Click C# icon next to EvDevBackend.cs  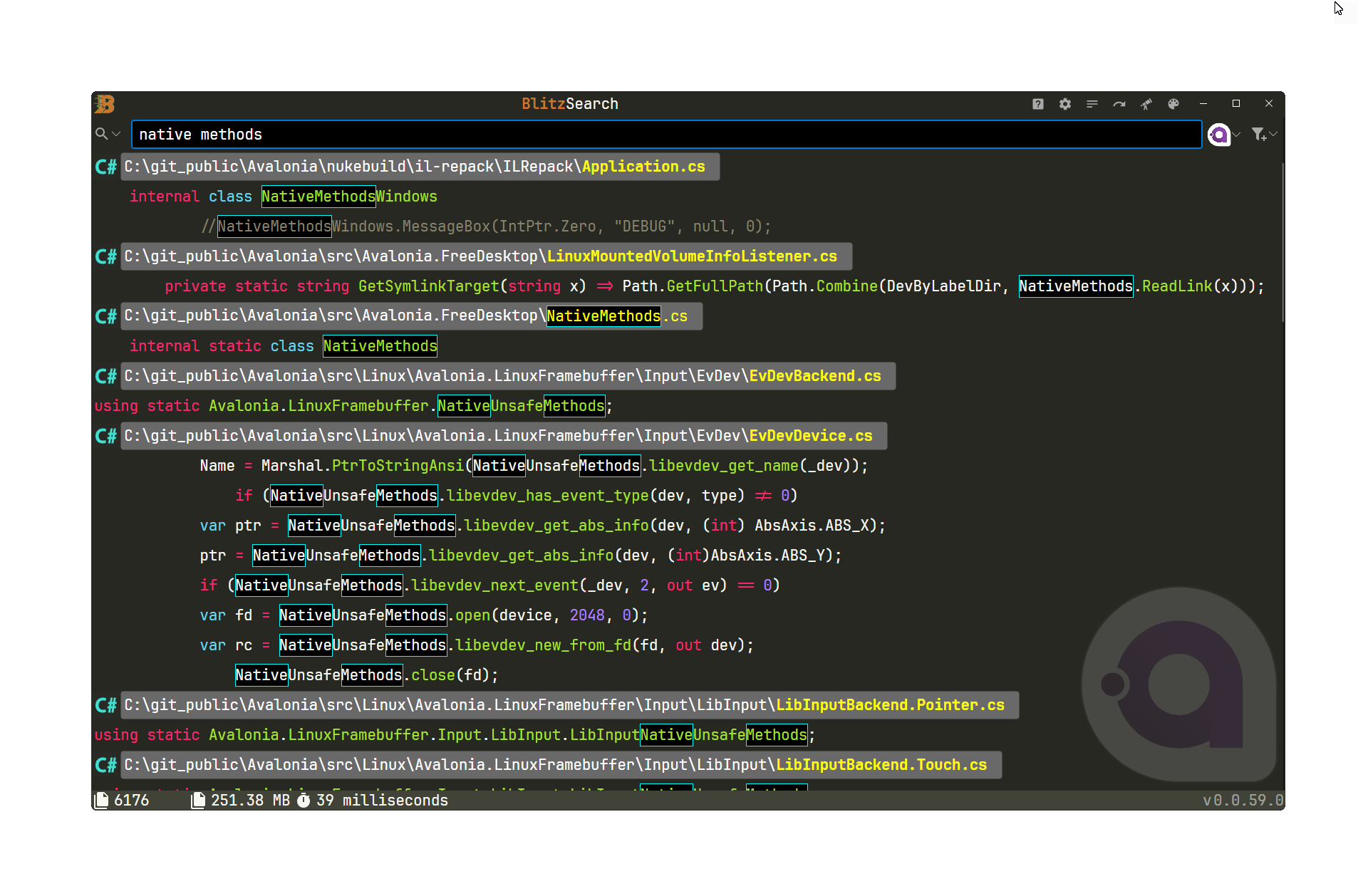click(x=106, y=376)
